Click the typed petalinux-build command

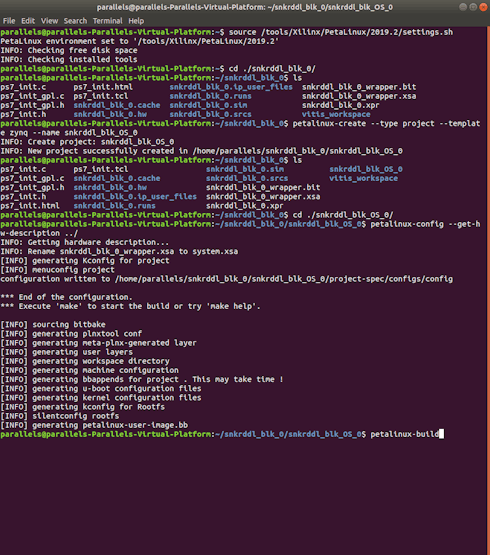(405, 434)
